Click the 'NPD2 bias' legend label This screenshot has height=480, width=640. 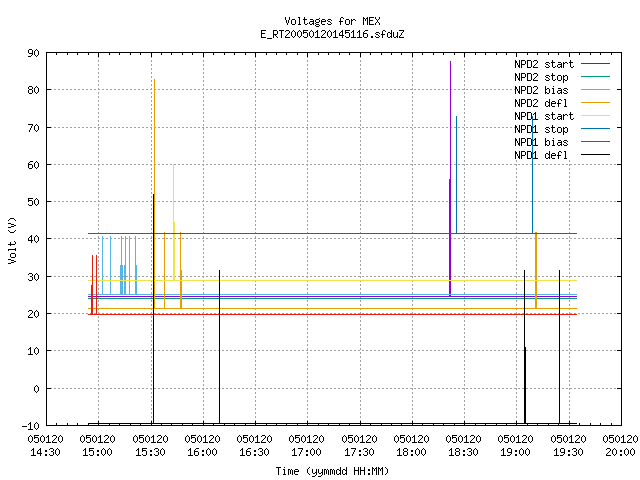pyautogui.click(x=541, y=90)
